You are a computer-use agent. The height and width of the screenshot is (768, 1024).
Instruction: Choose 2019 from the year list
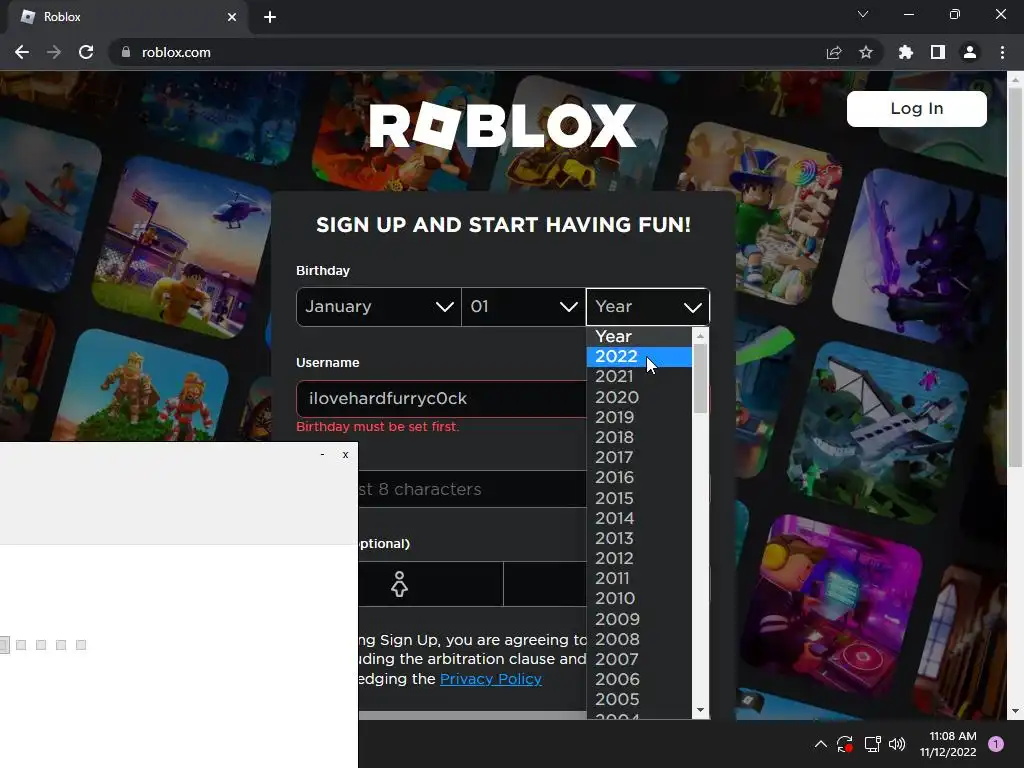tap(639, 417)
